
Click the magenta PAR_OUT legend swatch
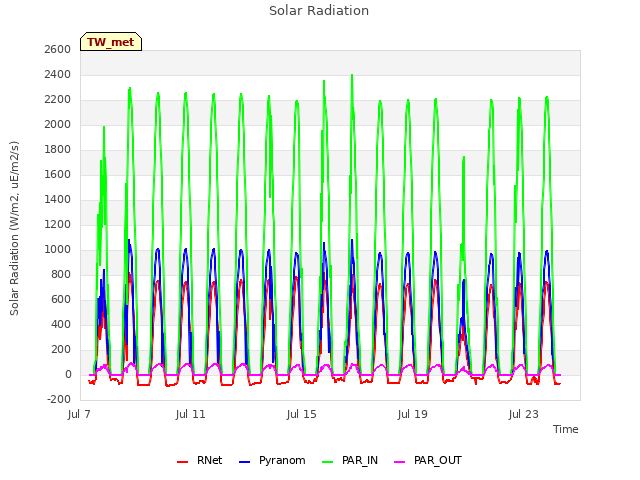pyautogui.click(x=400, y=462)
